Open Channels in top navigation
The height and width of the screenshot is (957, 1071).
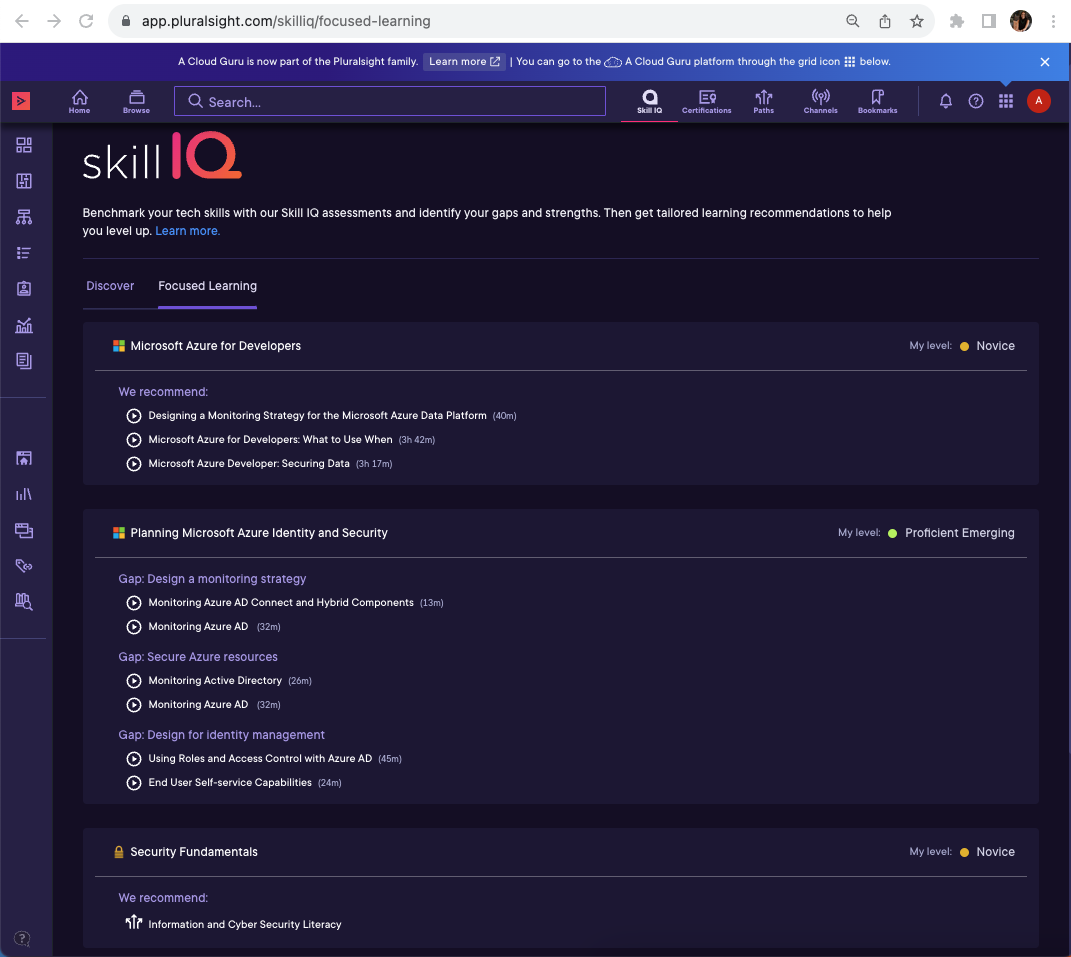[x=820, y=102]
